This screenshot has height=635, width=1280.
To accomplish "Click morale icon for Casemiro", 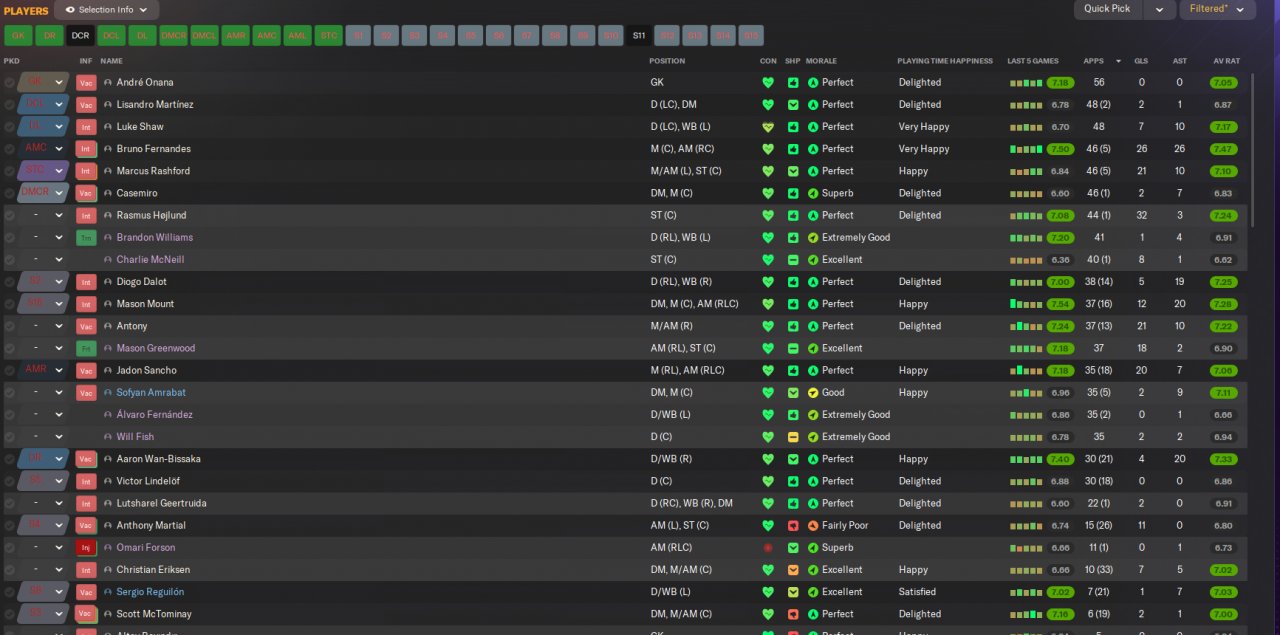I will (x=813, y=193).
